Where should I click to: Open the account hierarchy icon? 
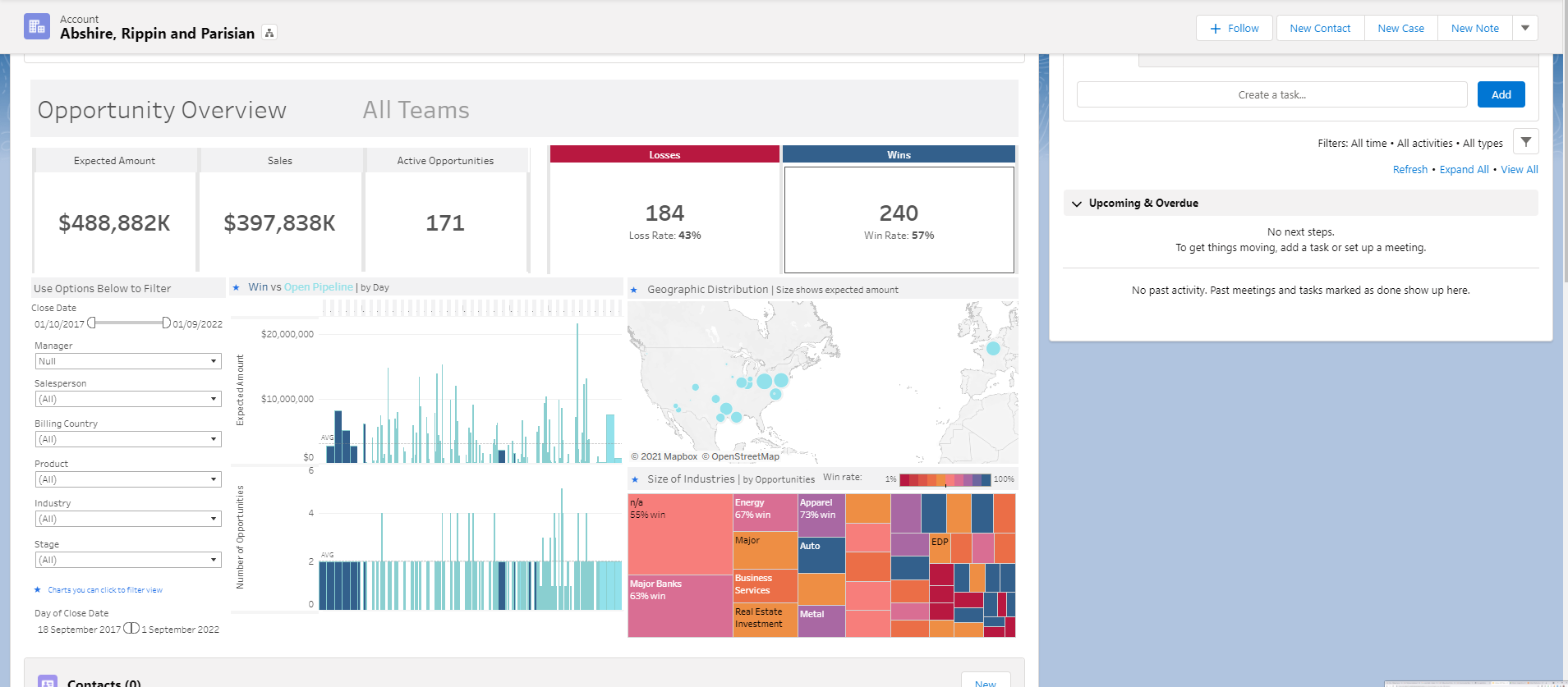coord(269,33)
